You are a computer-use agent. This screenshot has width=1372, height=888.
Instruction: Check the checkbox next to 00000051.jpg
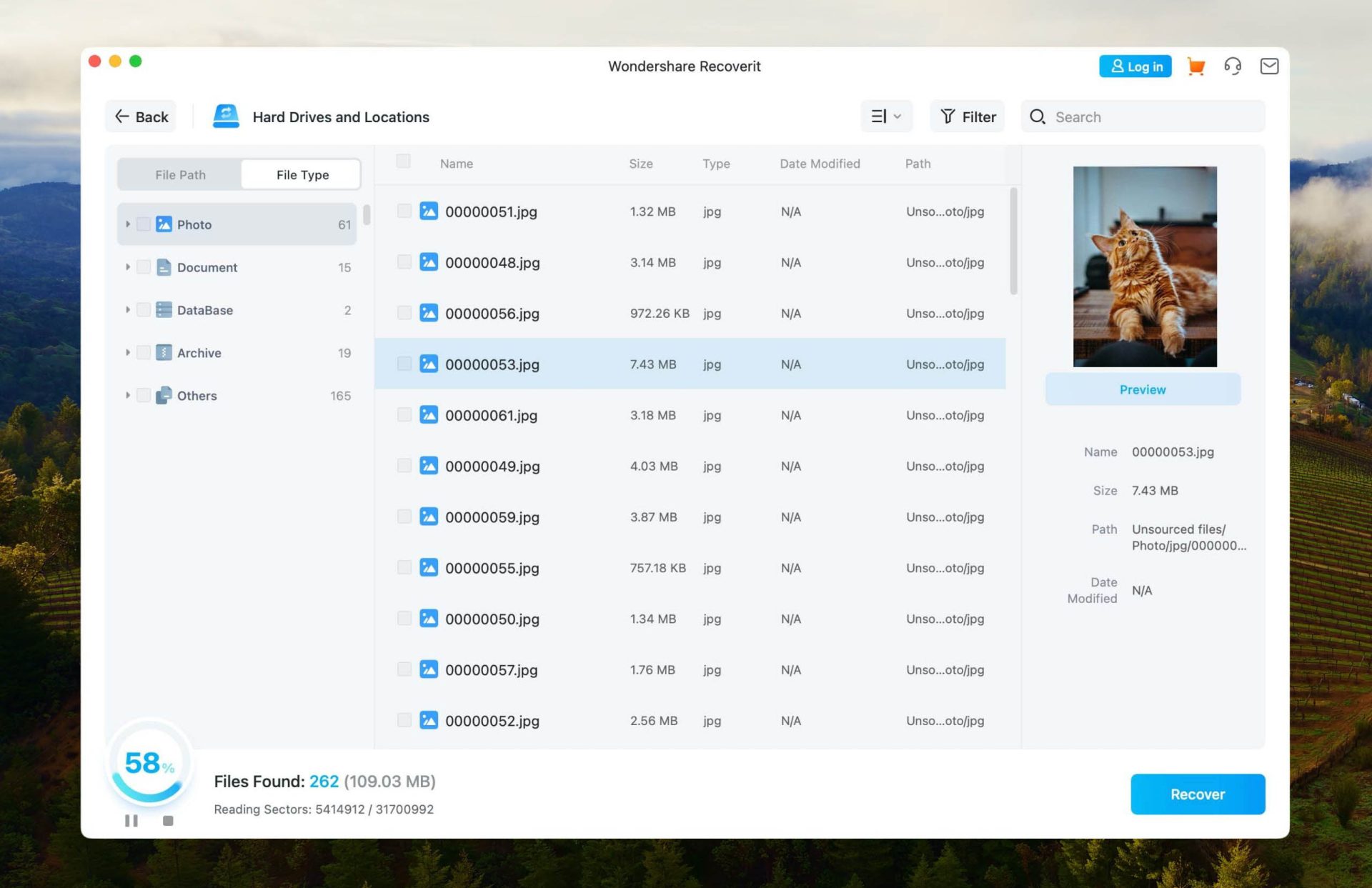point(404,211)
